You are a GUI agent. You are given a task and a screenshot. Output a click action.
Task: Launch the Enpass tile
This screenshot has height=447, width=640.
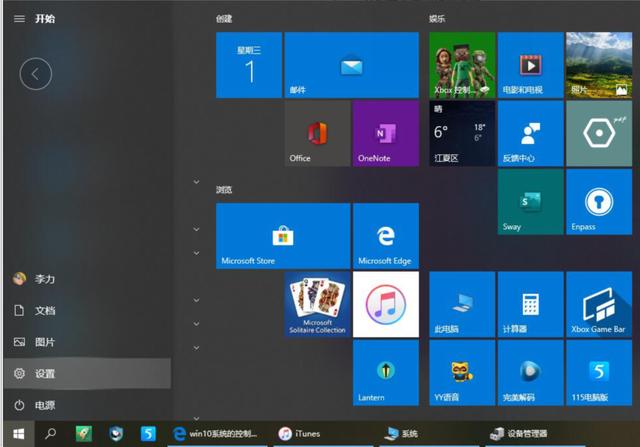599,202
